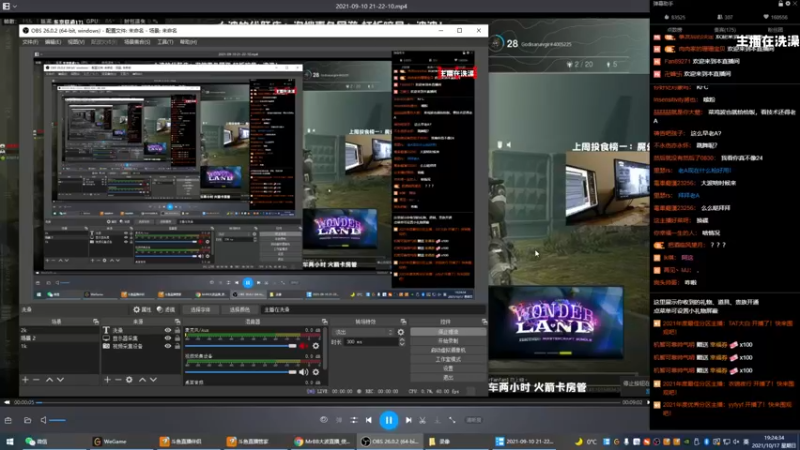The width and height of the screenshot is (800, 450).
Task: Add a new source with the plus icon in Sources panel
Action: point(107,380)
